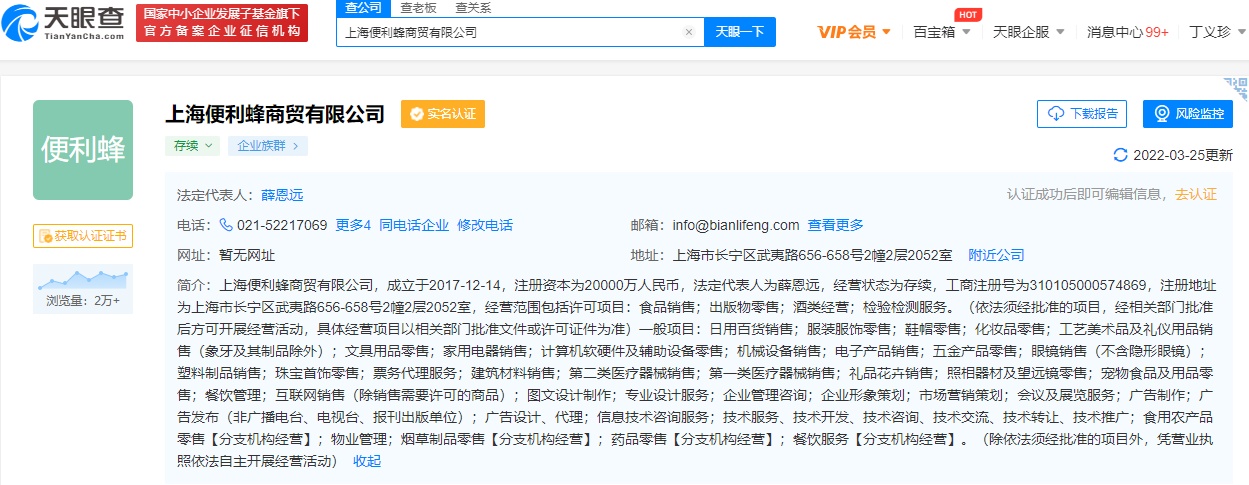Select the 查关系 tab
The width and height of the screenshot is (1249, 485).
[473, 8]
